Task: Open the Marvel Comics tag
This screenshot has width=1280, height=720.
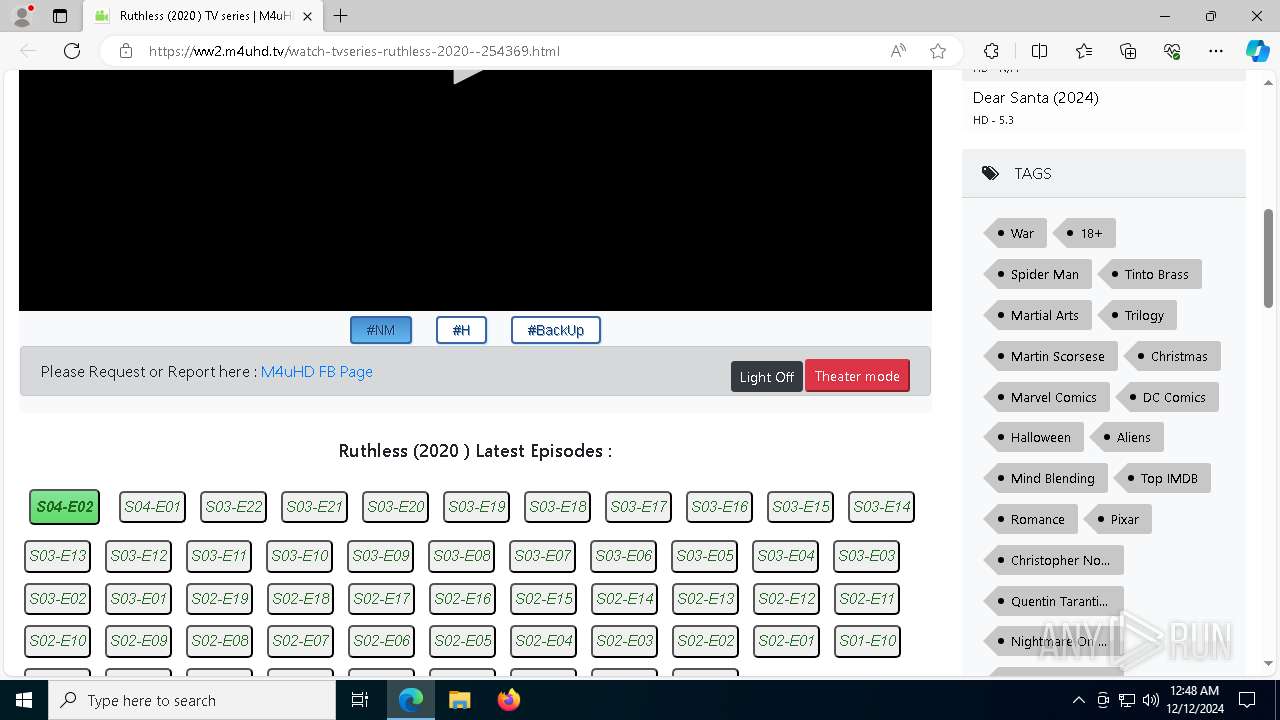Action: (x=1046, y=397)
